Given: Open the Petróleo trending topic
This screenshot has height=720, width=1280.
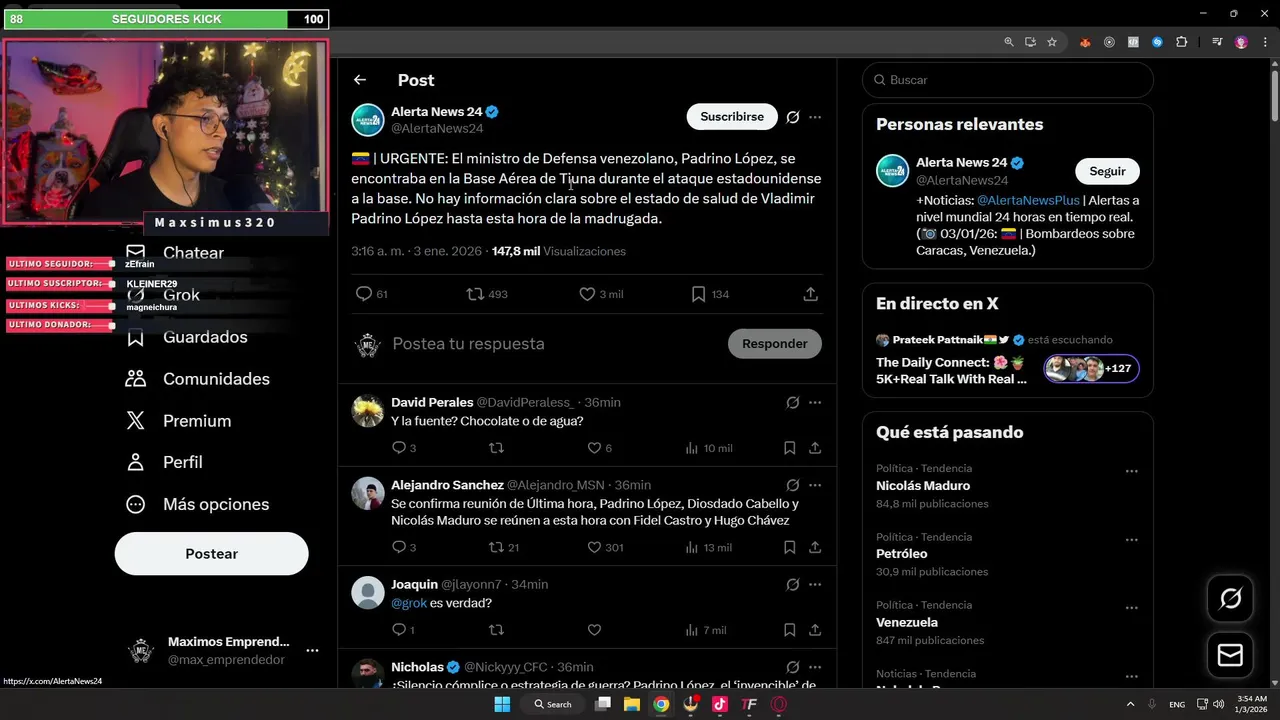Looking at the screenshot, I should [x=902, y=554].
